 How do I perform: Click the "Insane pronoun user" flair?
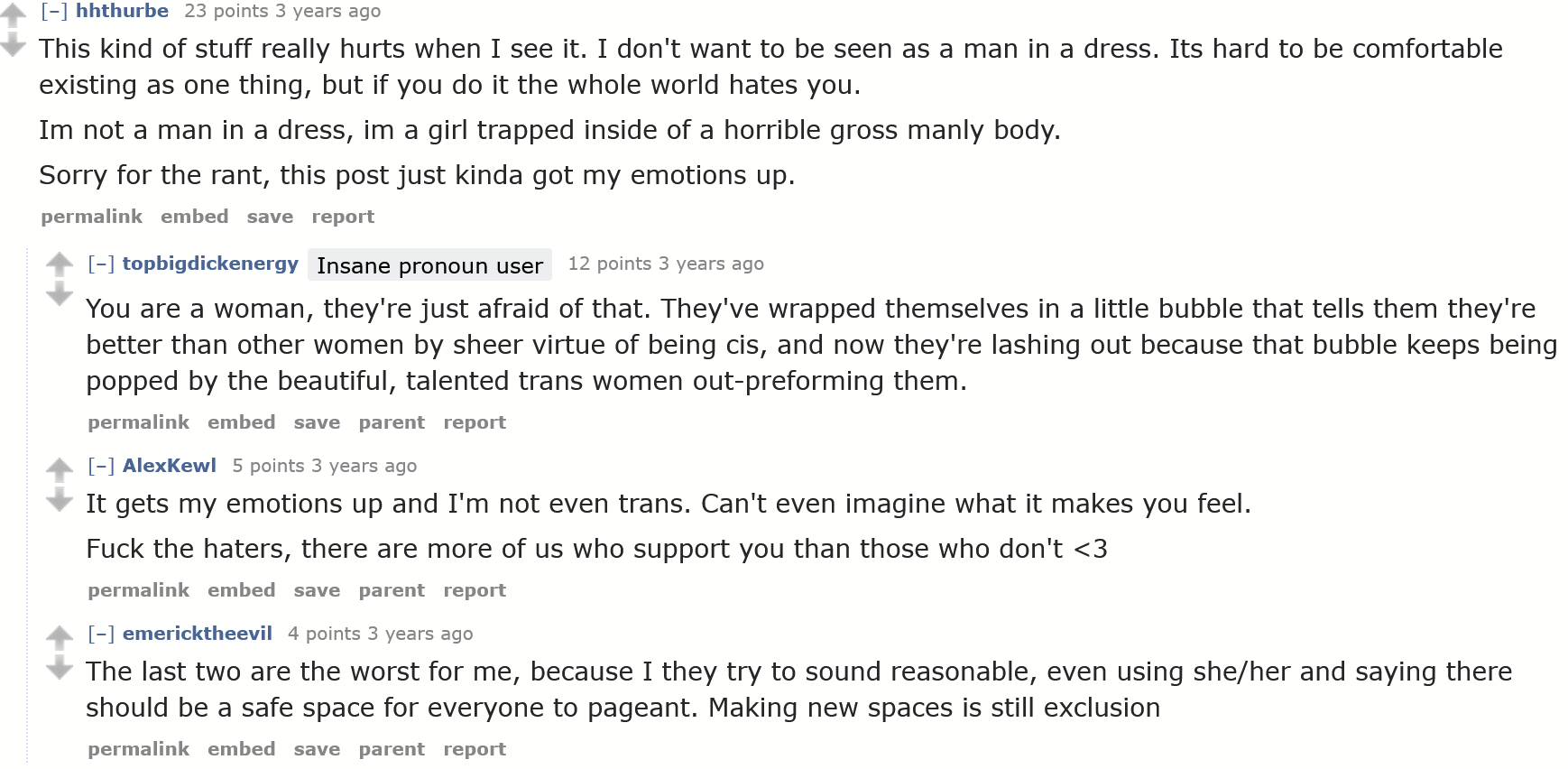pos(429,265)
